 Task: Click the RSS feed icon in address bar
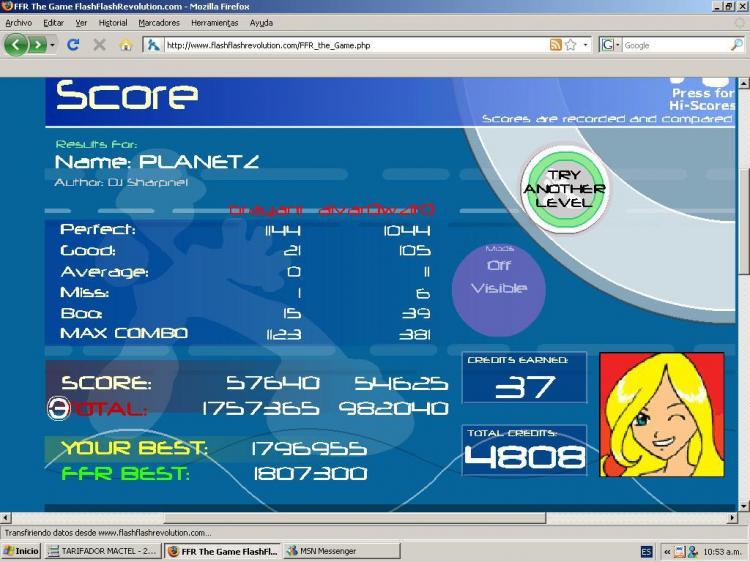(x=555, y=45)
